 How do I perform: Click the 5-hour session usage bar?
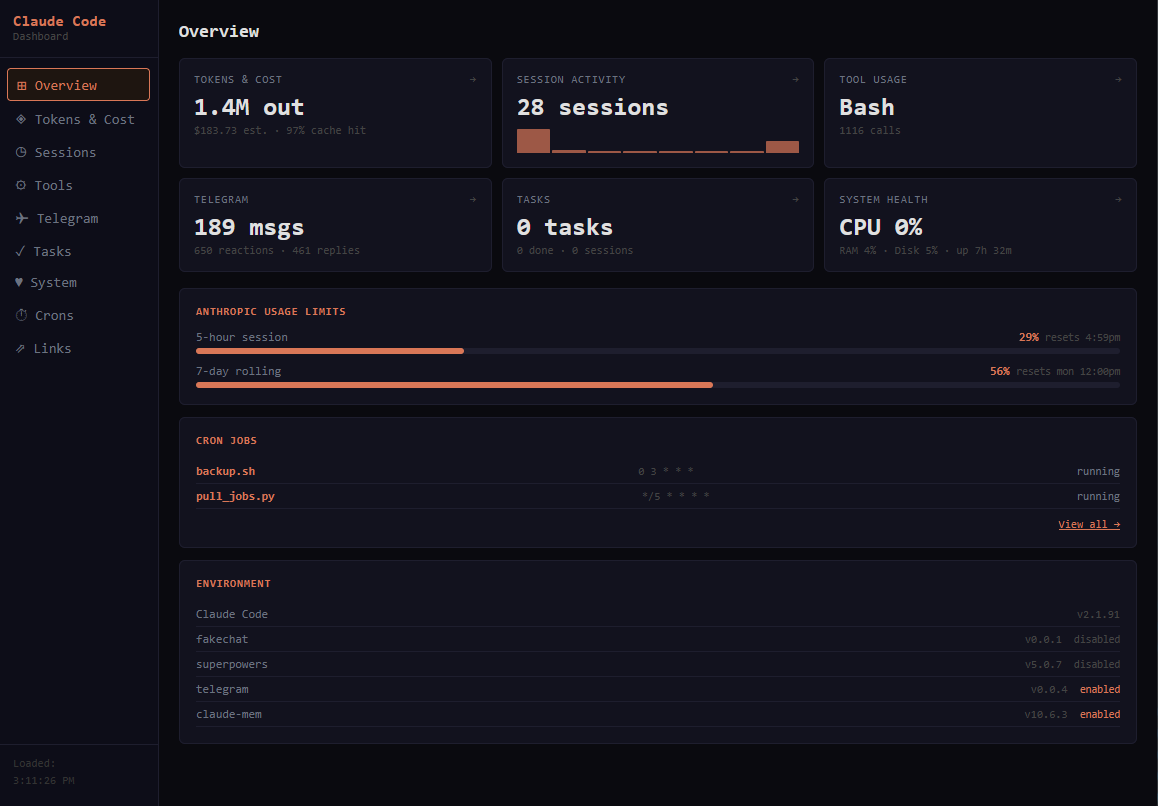[657, 351]
